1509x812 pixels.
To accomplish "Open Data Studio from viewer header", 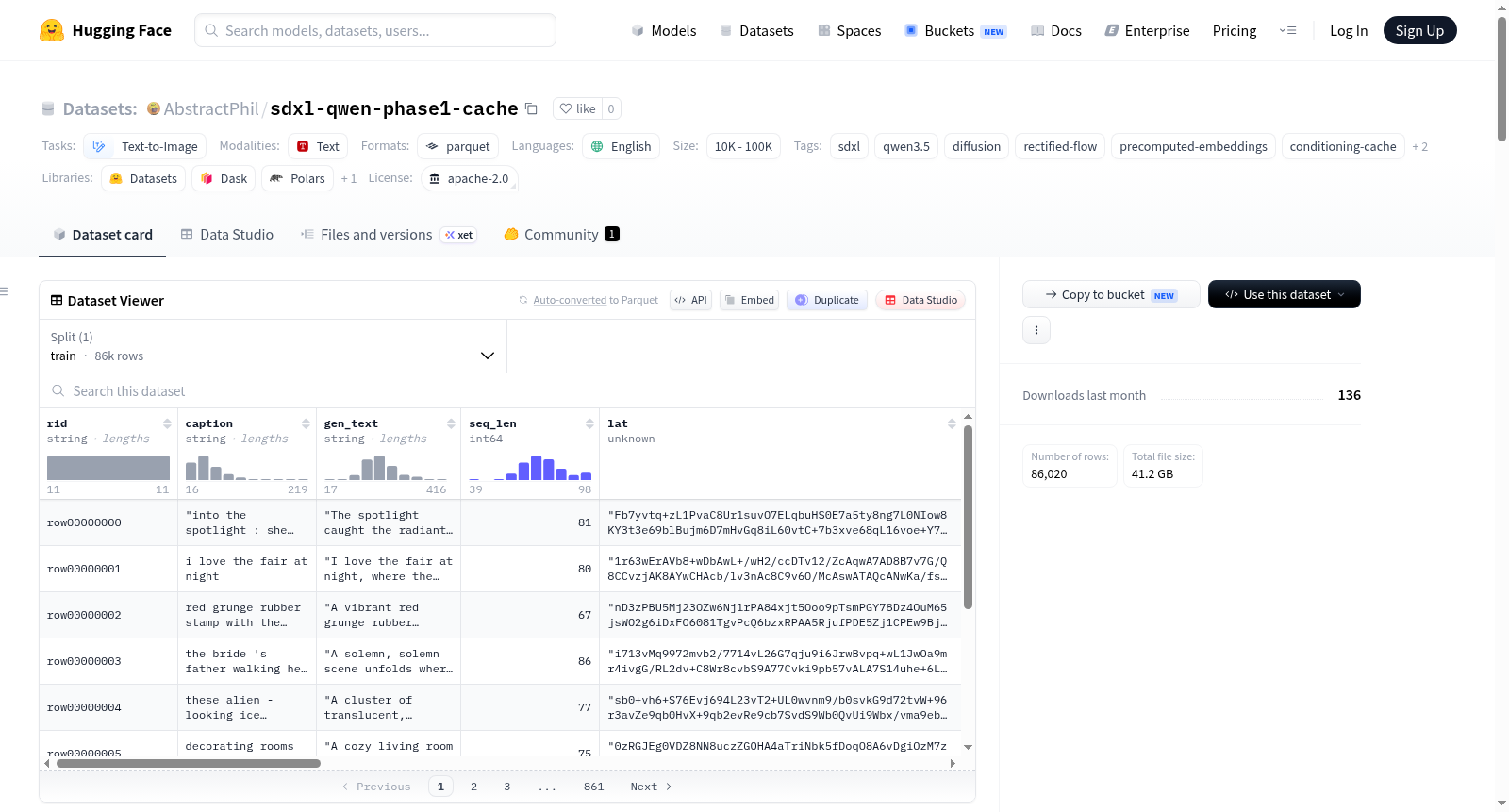I will [x=920, y=300].
